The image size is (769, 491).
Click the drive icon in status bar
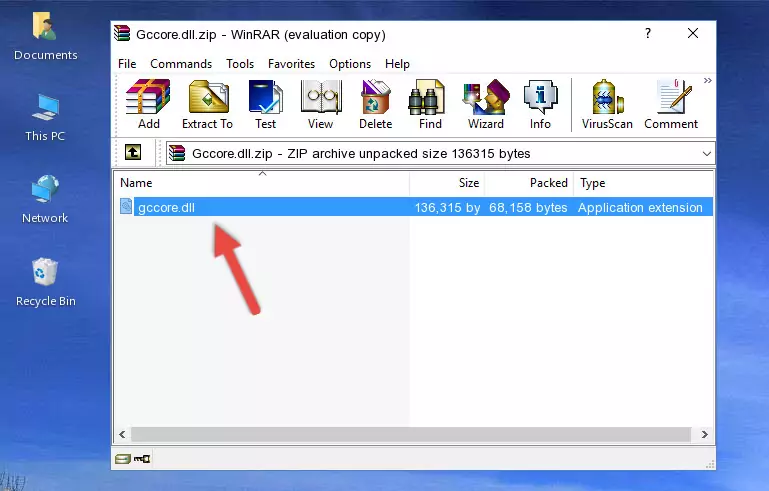(x=123, y=459)
